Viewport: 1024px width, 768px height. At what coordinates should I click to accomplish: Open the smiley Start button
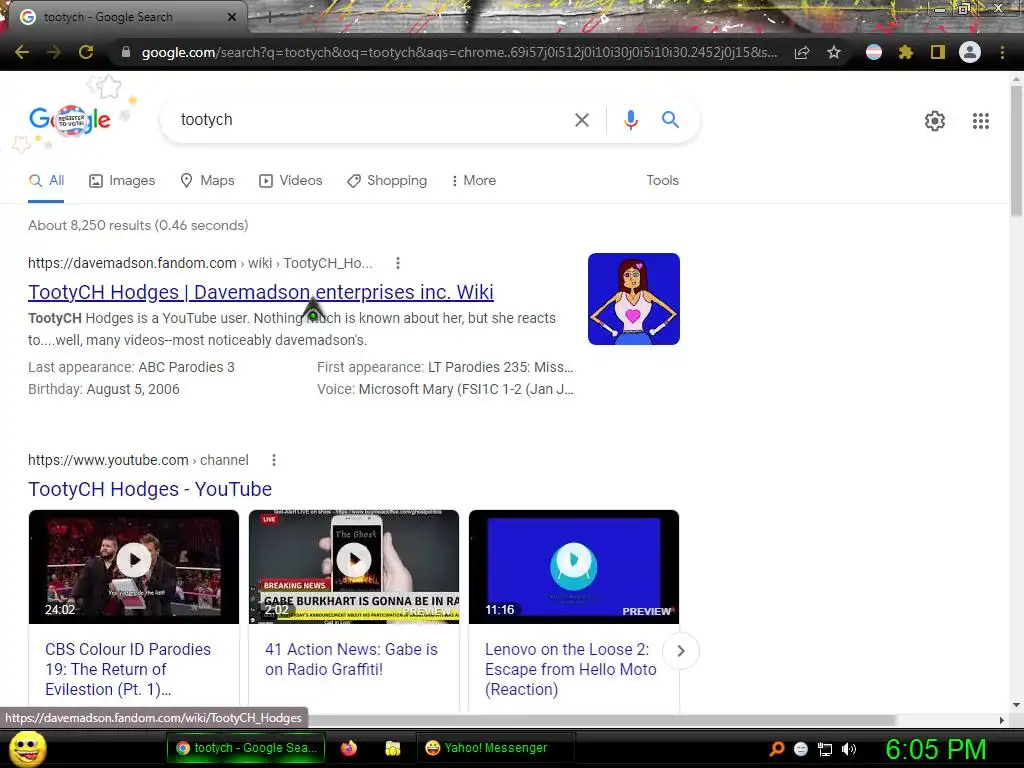point(27,748)
